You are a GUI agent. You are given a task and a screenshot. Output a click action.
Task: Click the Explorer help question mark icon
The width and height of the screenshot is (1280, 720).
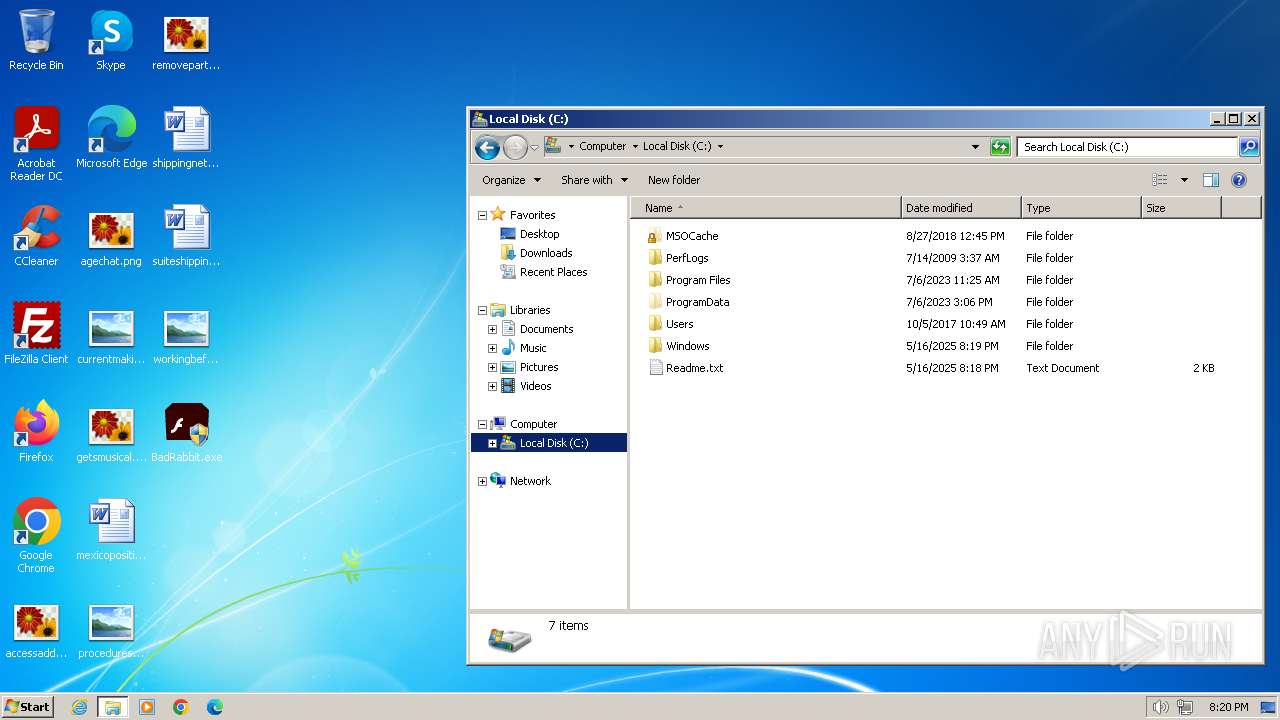coord(1239,180)
